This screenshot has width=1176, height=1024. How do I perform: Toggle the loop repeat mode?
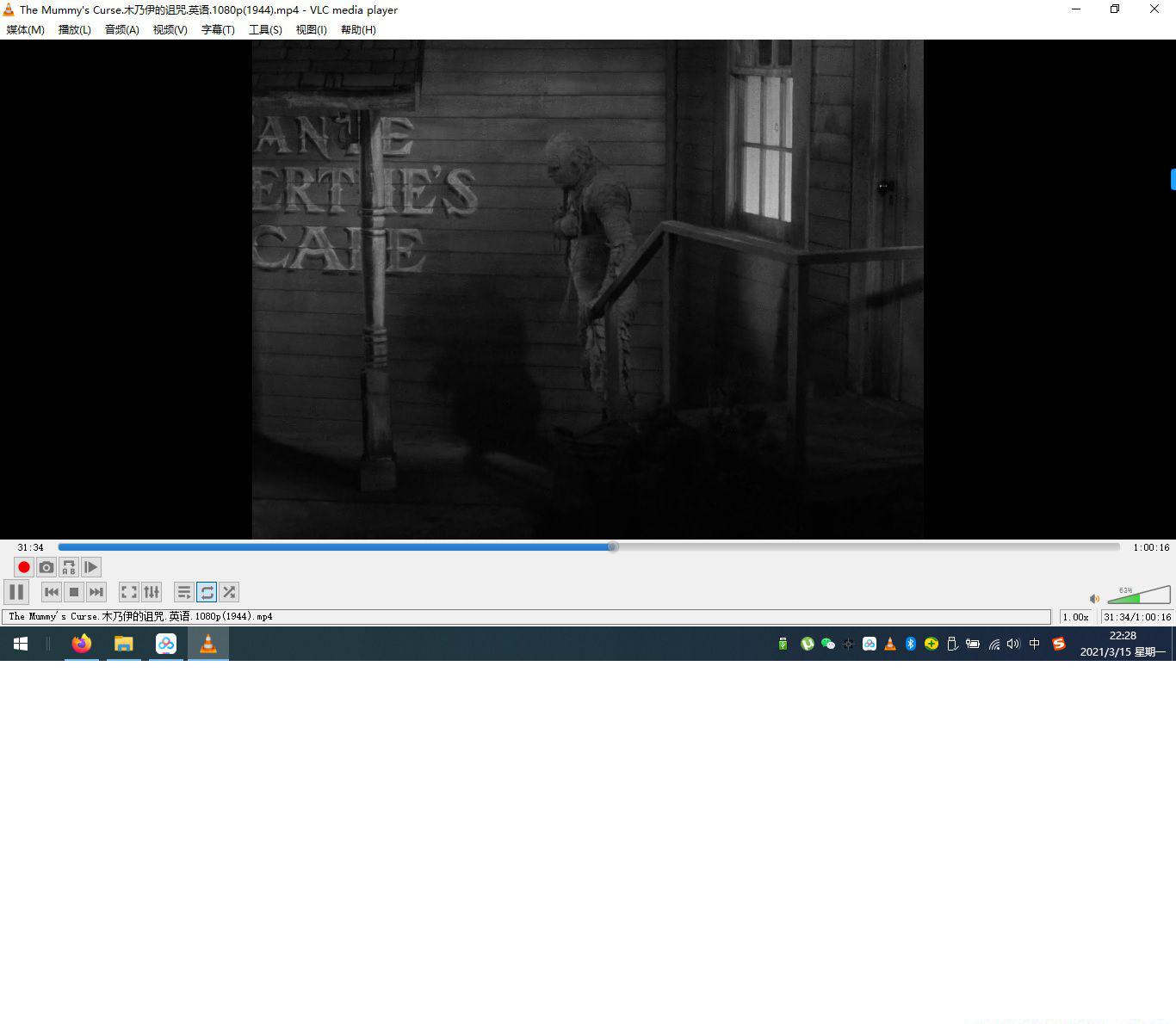point(207,592)
